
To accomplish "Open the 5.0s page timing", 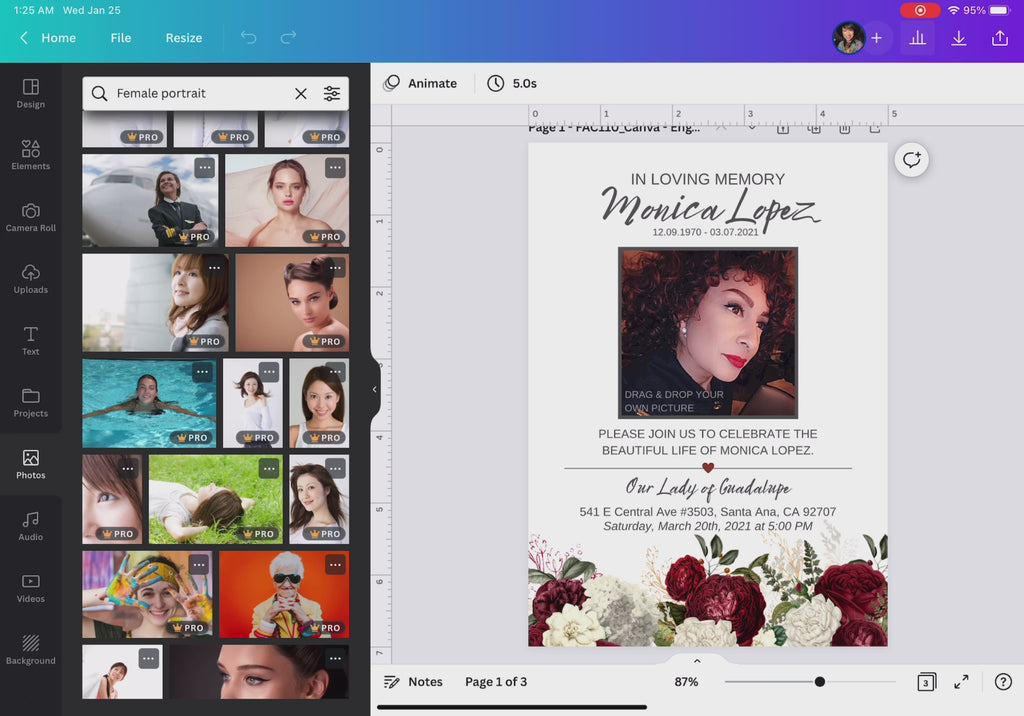I will coord(512,83).
